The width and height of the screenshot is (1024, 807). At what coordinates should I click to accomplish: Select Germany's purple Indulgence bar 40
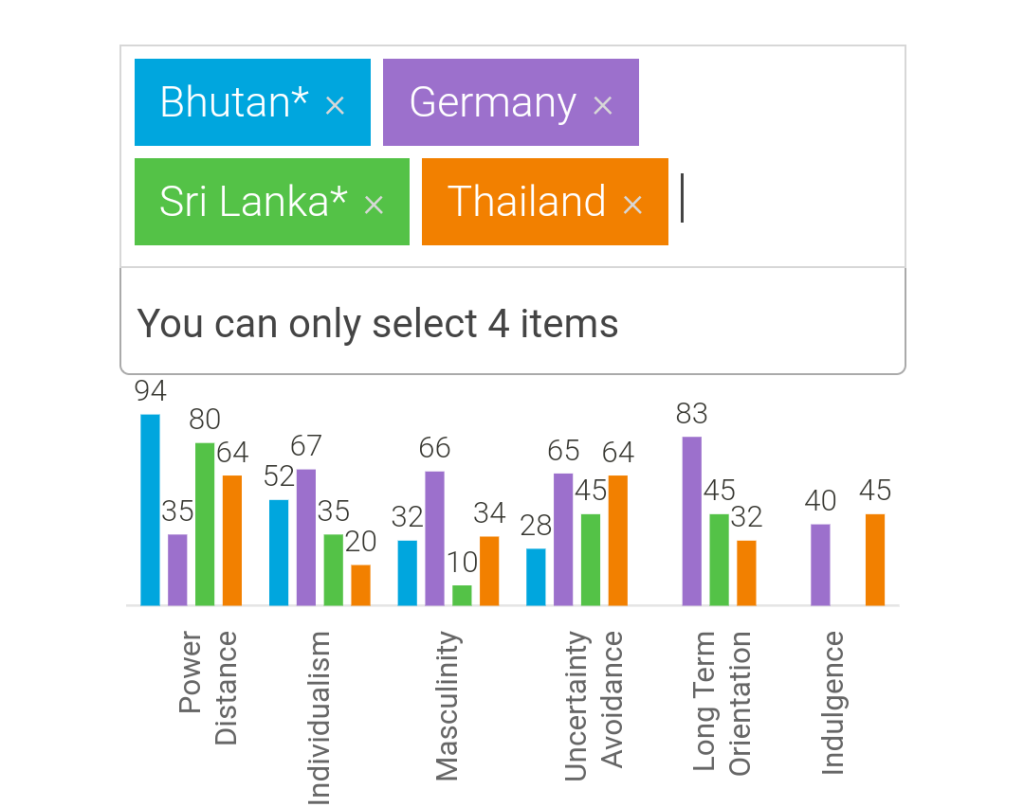(x=820, y=565)
